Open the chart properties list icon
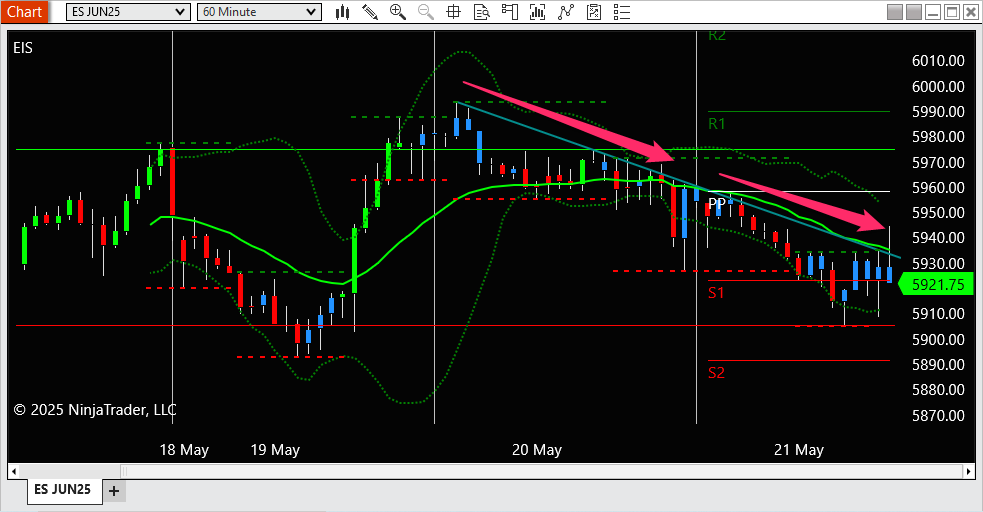The width and height of the screenshot is (983, 512). (x=622, y=12)
